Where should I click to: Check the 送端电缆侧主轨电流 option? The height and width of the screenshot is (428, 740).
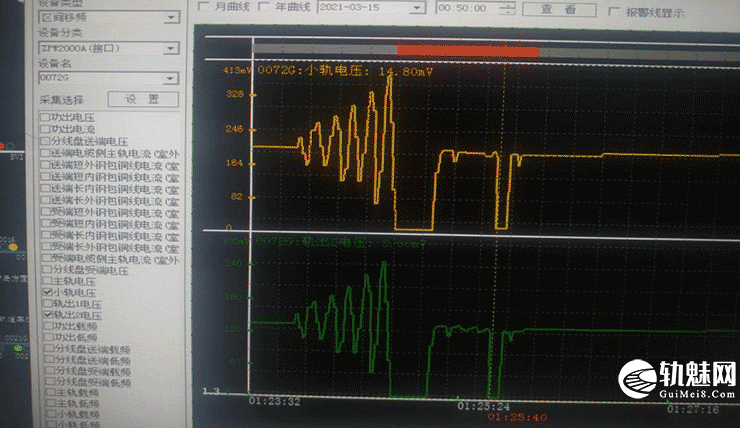[x=45, y=153]
